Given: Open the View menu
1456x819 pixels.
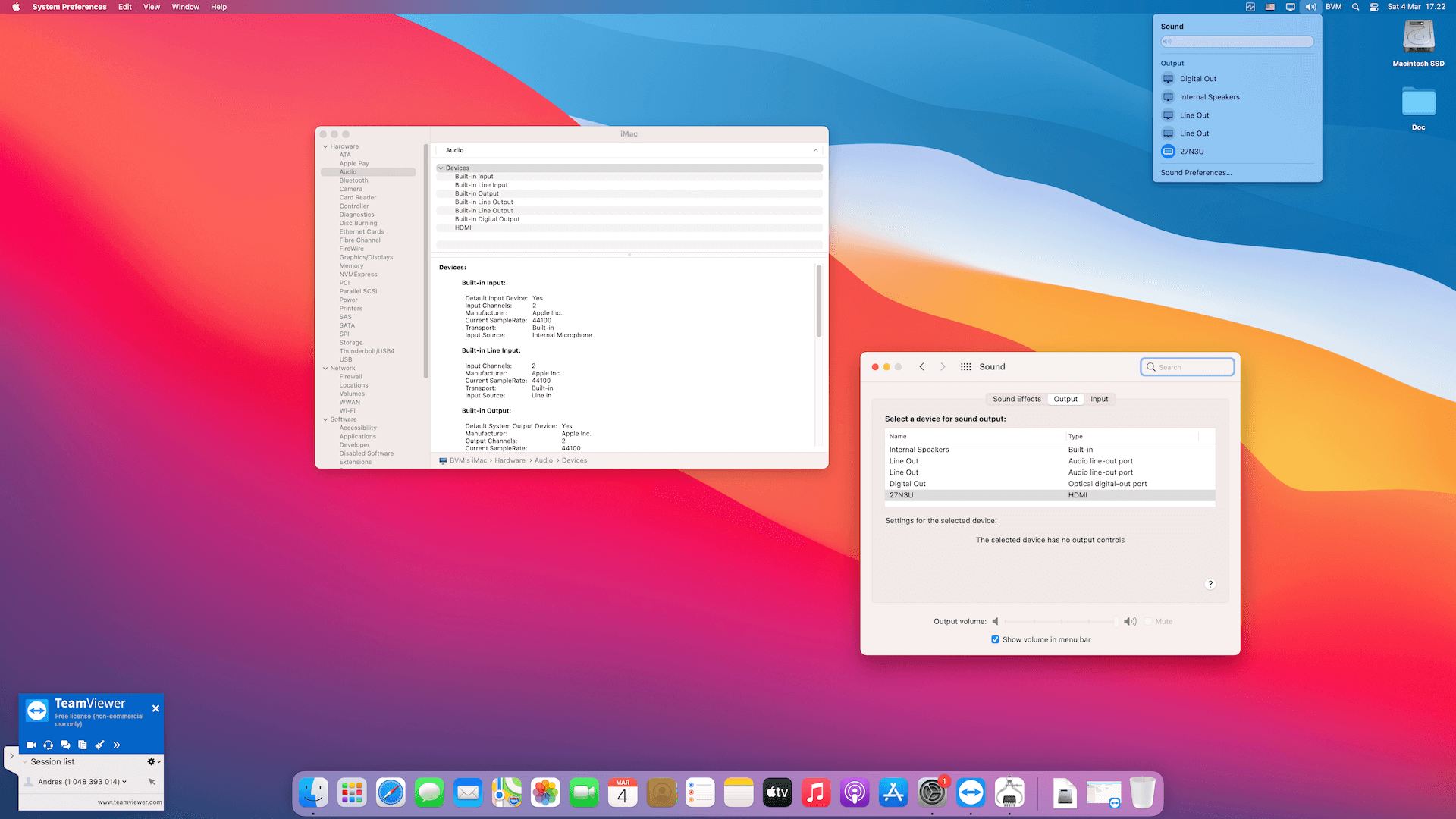Looking at the screenshot, I should (x=152, y=7).
